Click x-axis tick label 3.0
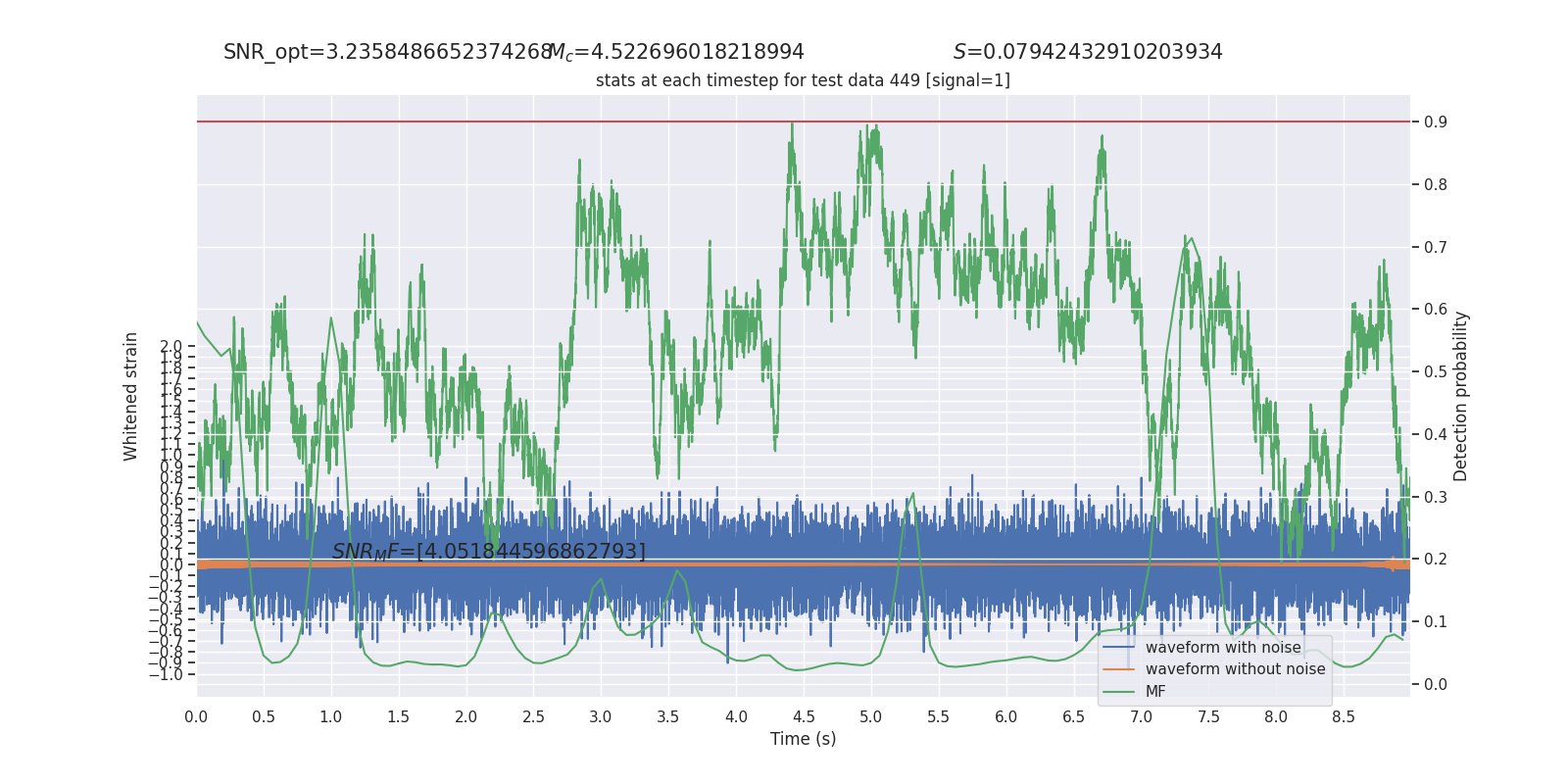Image resolution: width=1568 pixels, height=784 pixels. (x=601, y=717)
